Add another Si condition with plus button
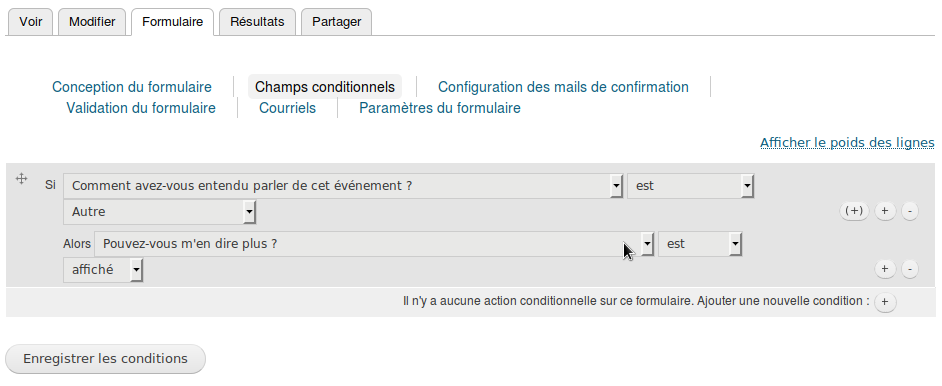This screenshot has width=942, height=386. click(x=885, y=211)
